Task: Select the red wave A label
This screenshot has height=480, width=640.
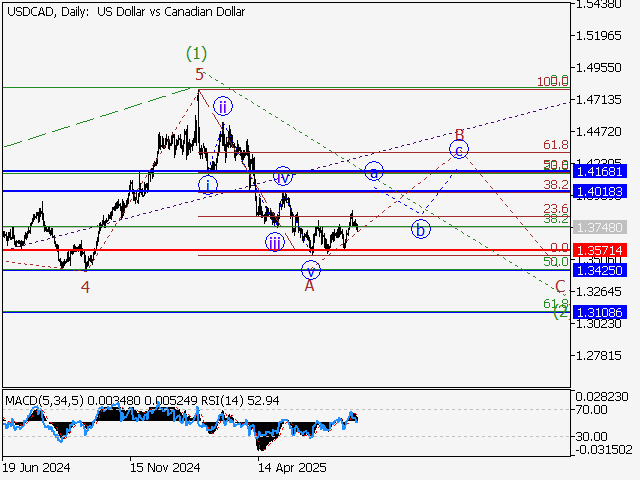Action: pos(310,286)
